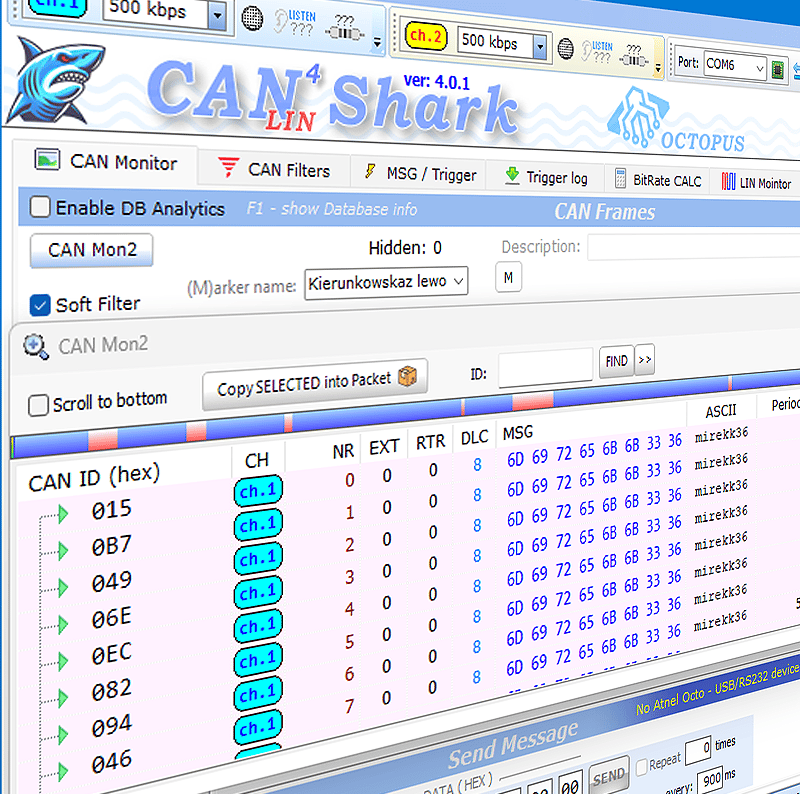Open the BitRate CALC tab

tap(658, 180)
